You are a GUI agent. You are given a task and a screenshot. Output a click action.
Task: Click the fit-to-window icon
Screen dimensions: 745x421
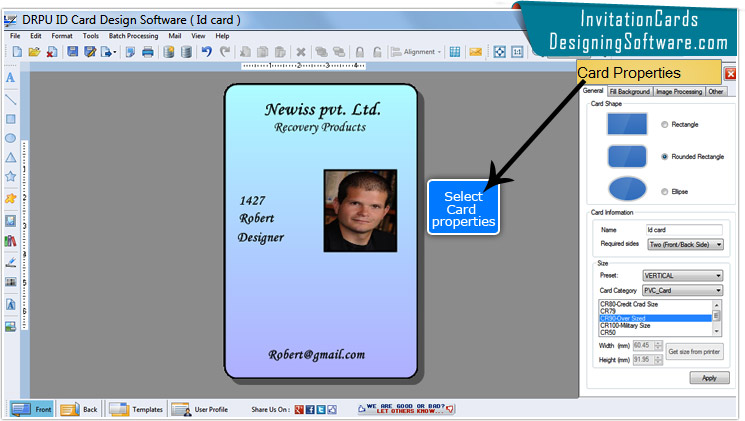click(500, 52)
